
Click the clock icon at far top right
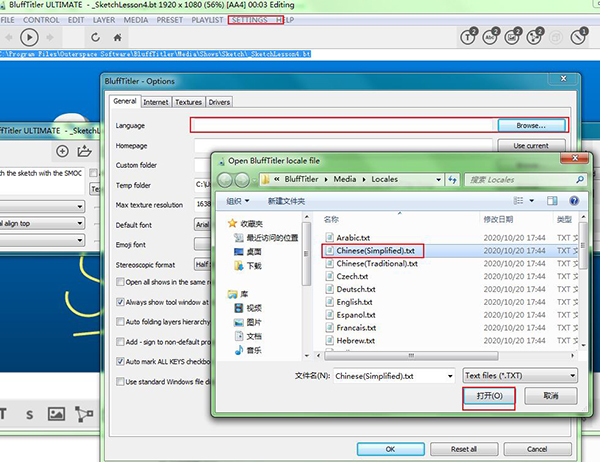(x=579, y=37)
